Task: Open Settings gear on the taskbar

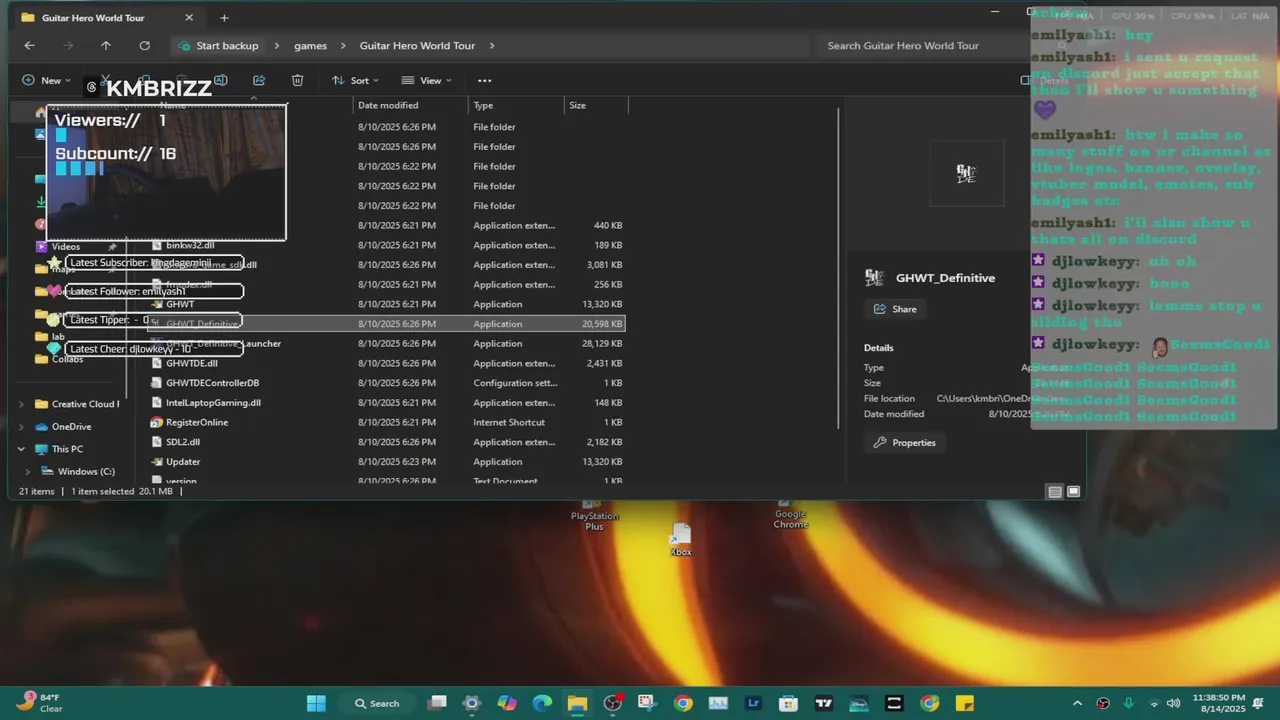Action: coord(472,703)
